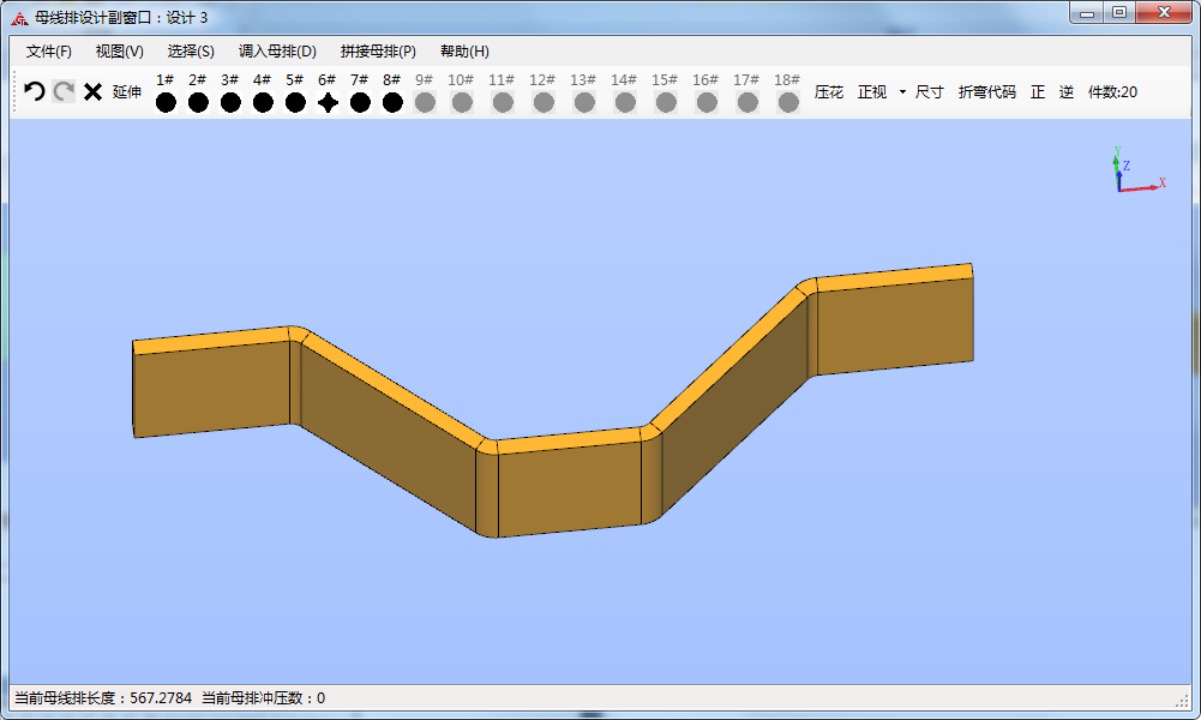Viewport: 1201px width, 720px height.
Task: Toggle the 尺寸 dimension display
Action: (x=929, y=92)
